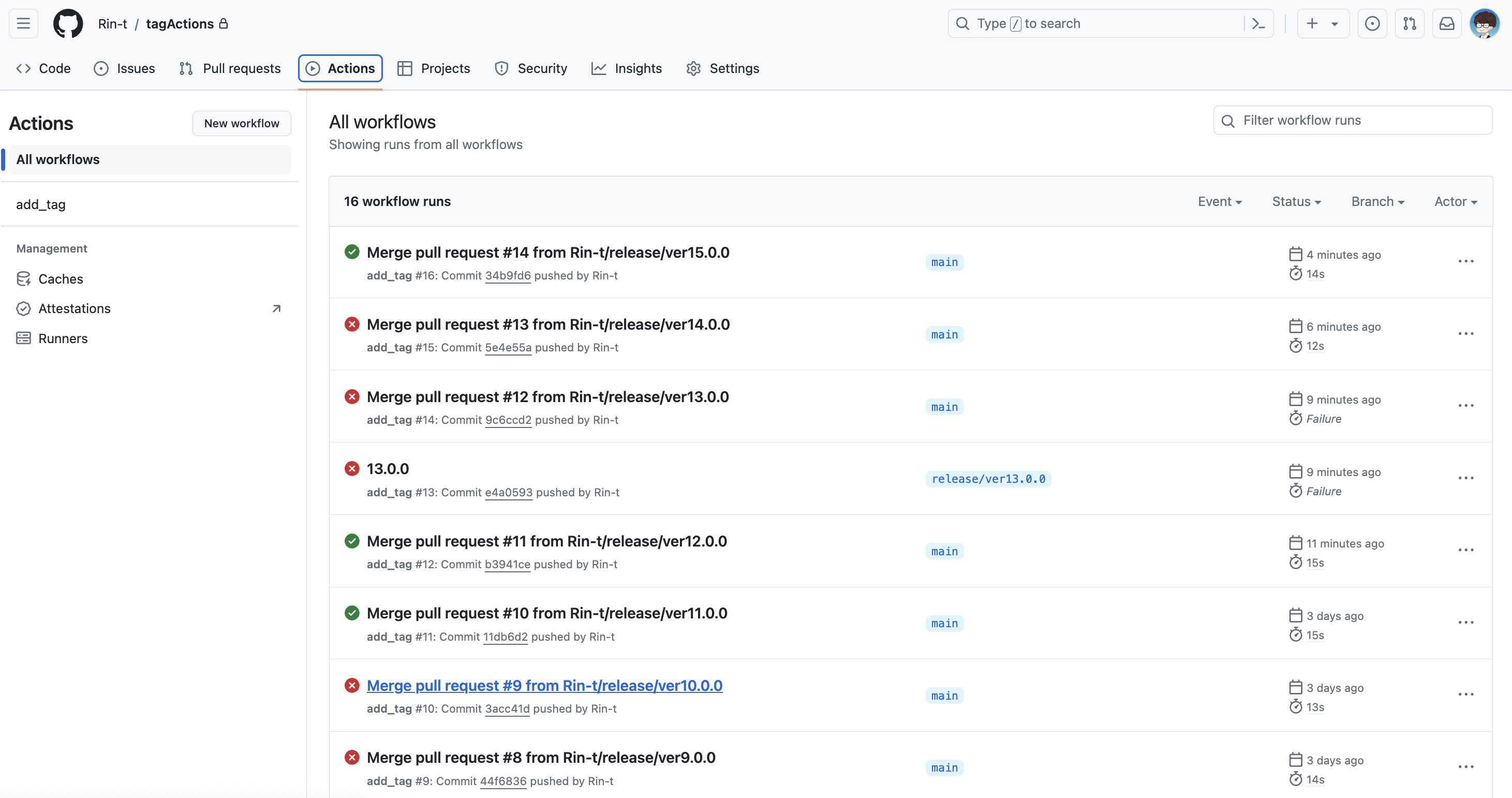The height and width of the screenshot is (798, 1512).
Task: Expand the Branch filter dropdown
Action: pyautogui.click(x=1377, y=201)
